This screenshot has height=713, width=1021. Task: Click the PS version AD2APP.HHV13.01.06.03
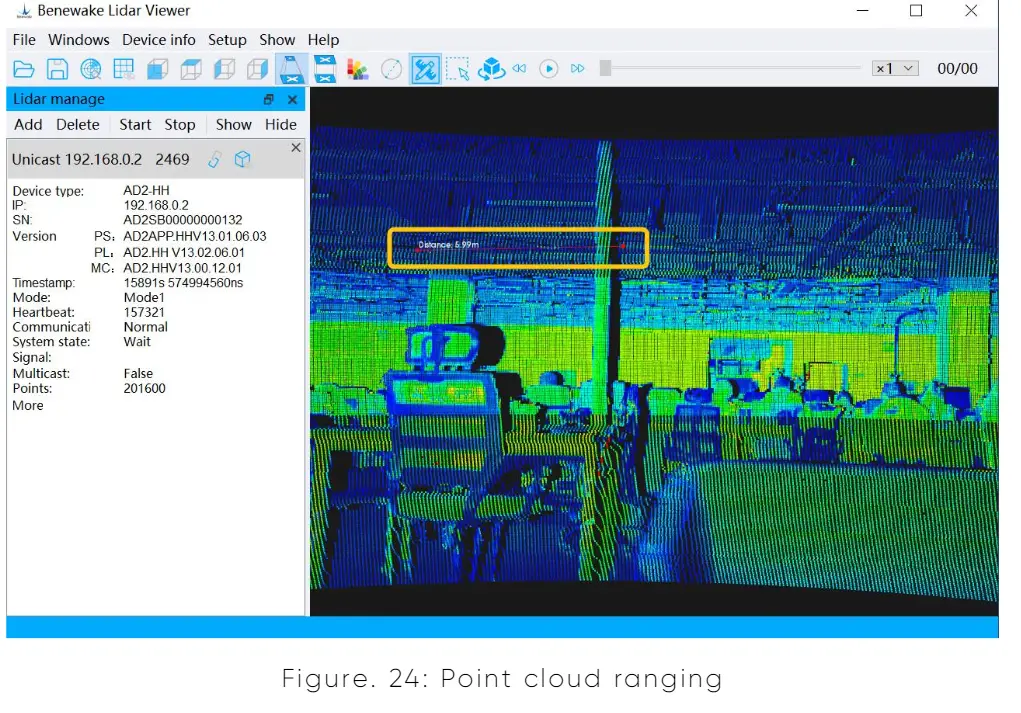[195, 236]
